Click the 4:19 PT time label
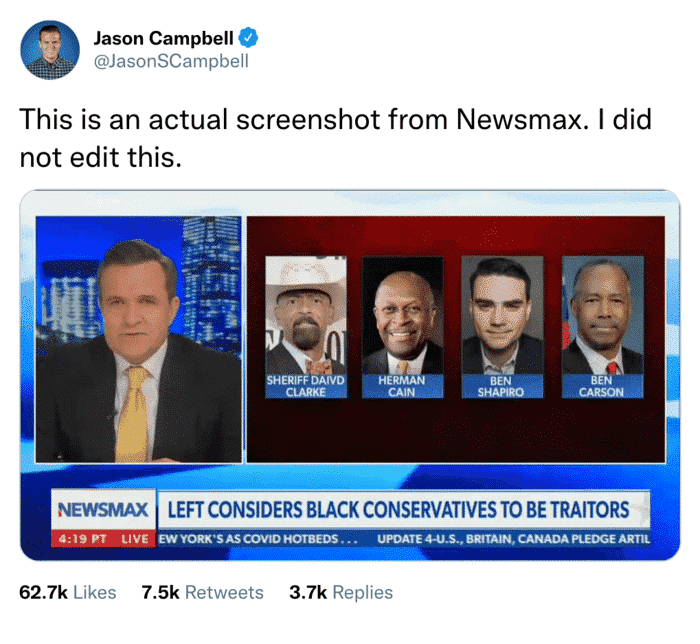700x644 pixels. click(83, 539)
